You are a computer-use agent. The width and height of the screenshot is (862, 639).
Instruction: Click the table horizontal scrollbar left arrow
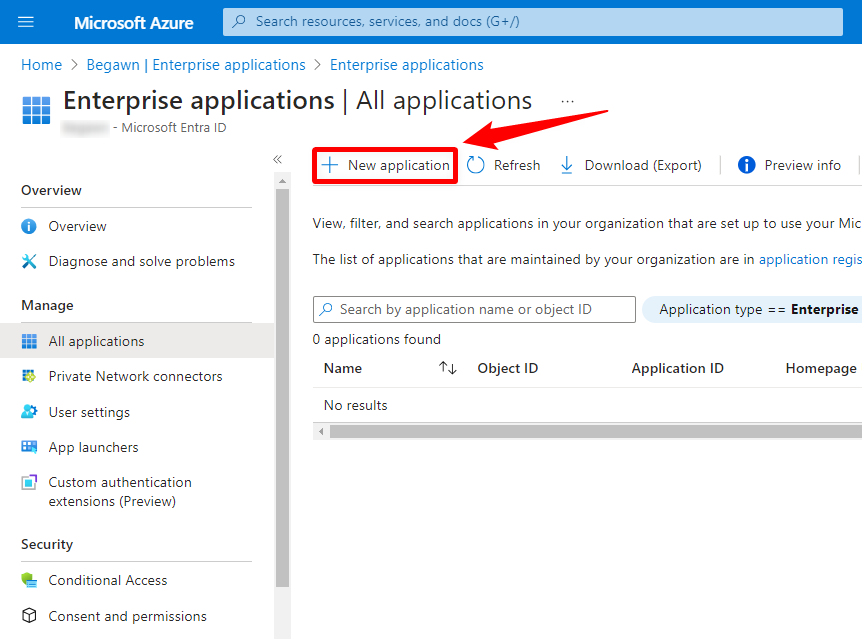pyautogui.click(x=321, y=431)
